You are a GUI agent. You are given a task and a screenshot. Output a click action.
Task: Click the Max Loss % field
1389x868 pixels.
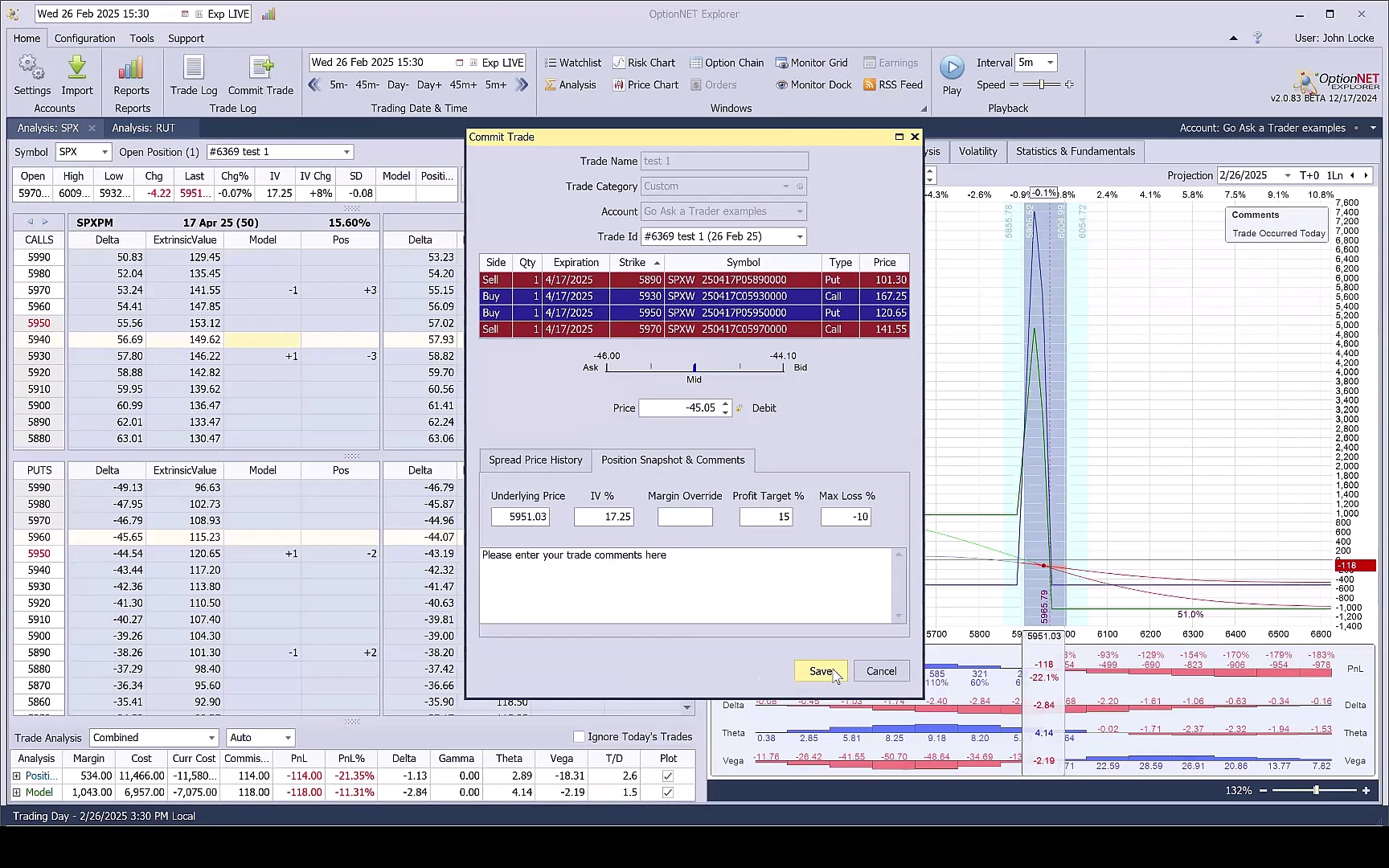point(846,517)
